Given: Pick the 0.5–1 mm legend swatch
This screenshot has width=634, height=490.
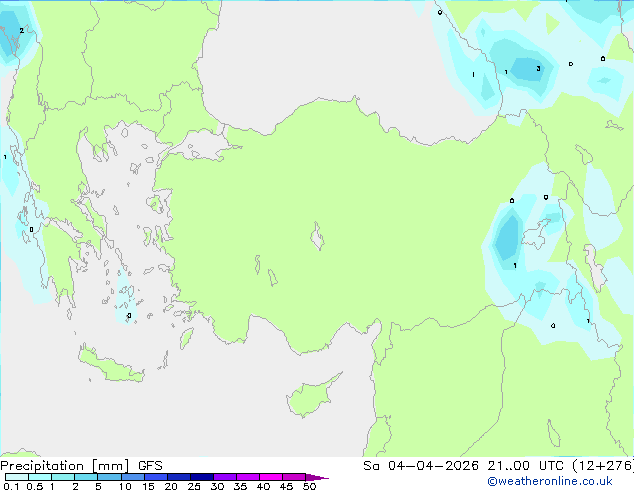Looking at the screenshot, I should pyautogui.click(x=40, y=477).
